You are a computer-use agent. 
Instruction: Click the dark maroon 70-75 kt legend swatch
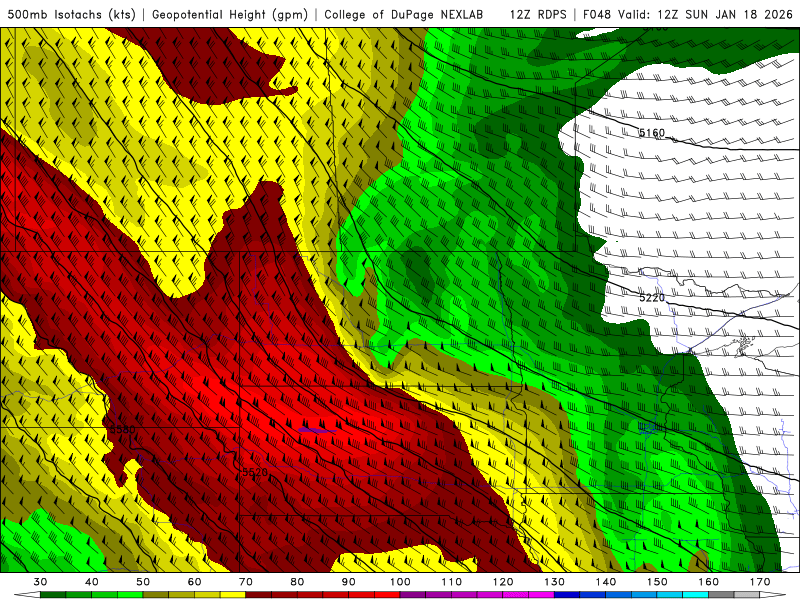click(259, 595)
